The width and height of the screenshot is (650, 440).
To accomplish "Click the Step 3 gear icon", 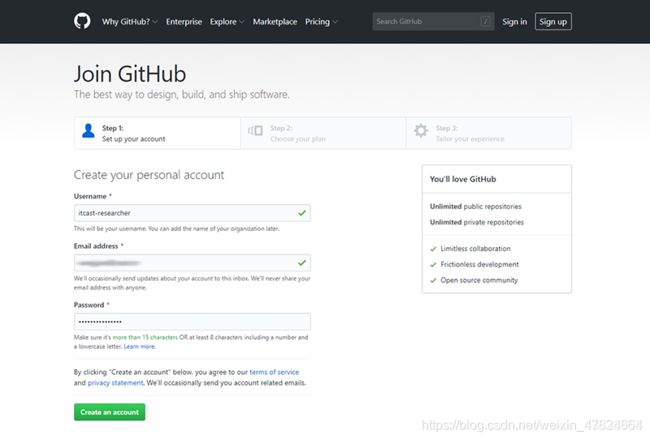I will point(421,131).
